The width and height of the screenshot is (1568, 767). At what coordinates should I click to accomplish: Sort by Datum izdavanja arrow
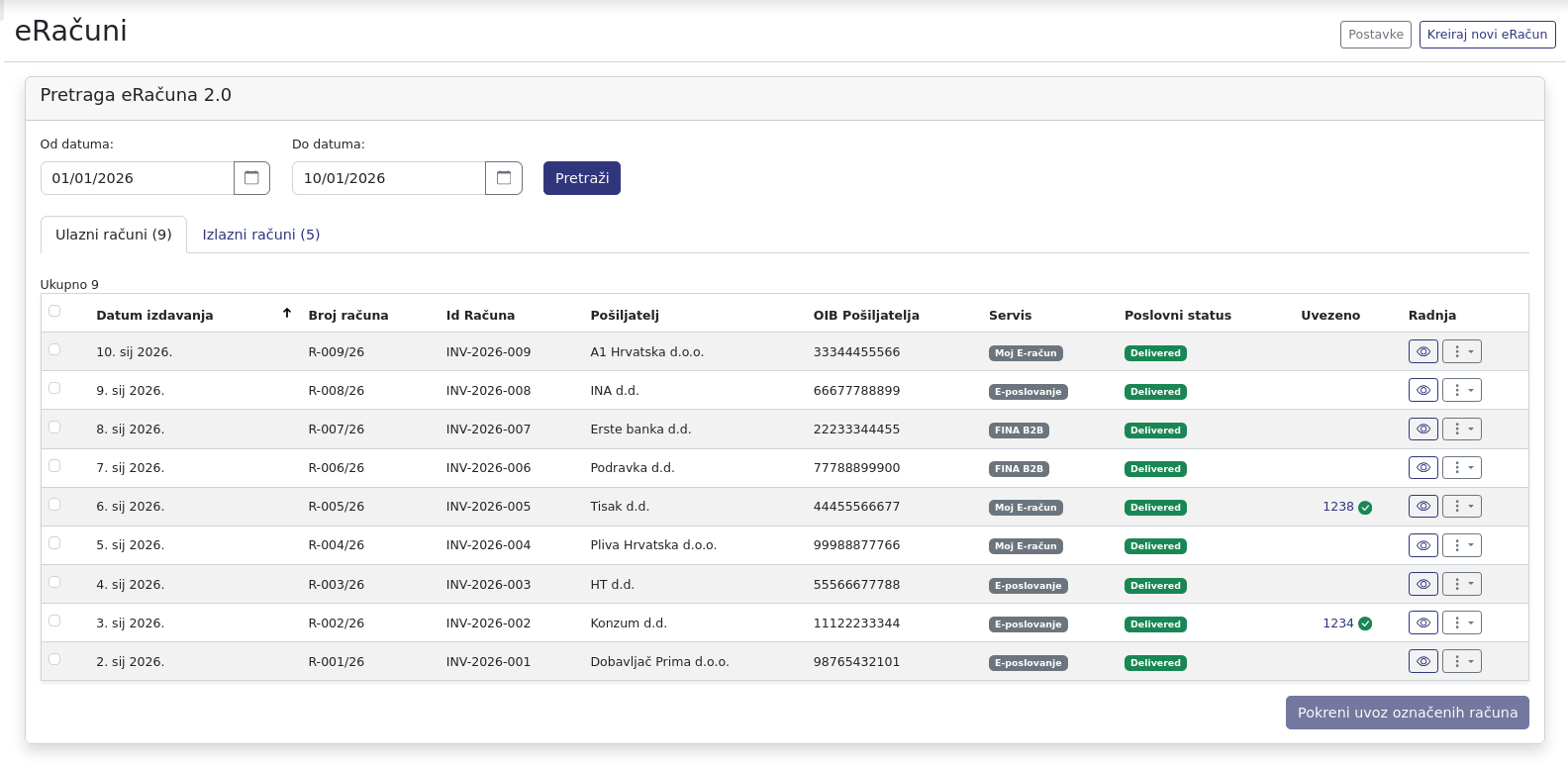(x=287, y=314)
